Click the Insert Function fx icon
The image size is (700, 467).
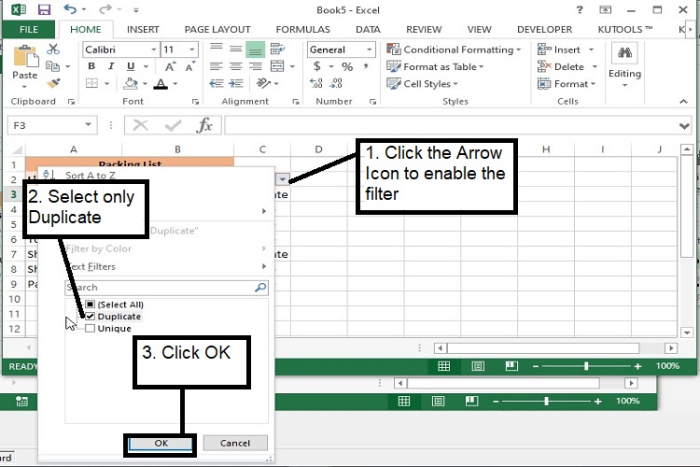(x=204, y=125)
